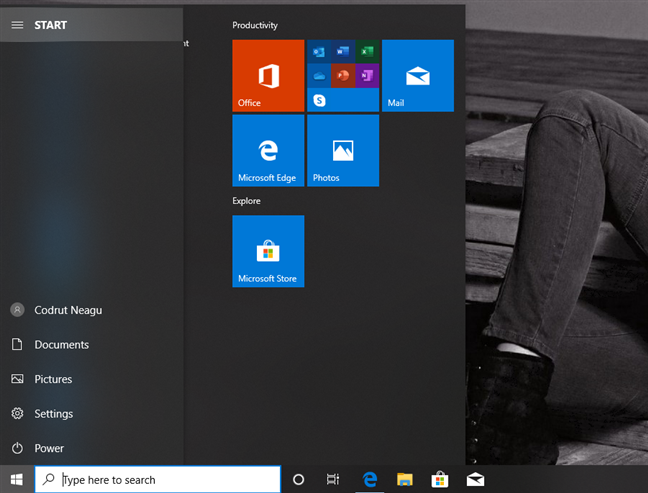The image size is (648, 493).
Task: Open Word in the Office apps folder tile
Action: click(343, 52)
